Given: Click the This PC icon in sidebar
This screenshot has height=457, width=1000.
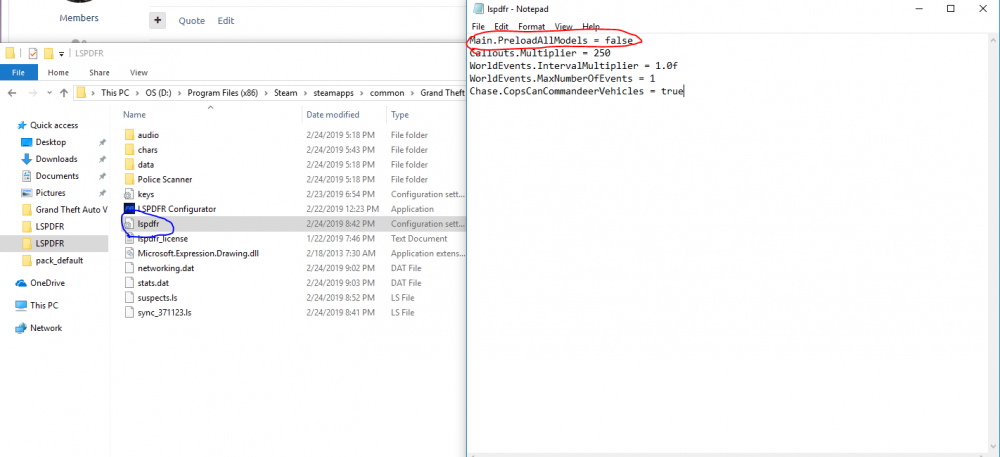Looking at the screenshot, I should (21, 305).
